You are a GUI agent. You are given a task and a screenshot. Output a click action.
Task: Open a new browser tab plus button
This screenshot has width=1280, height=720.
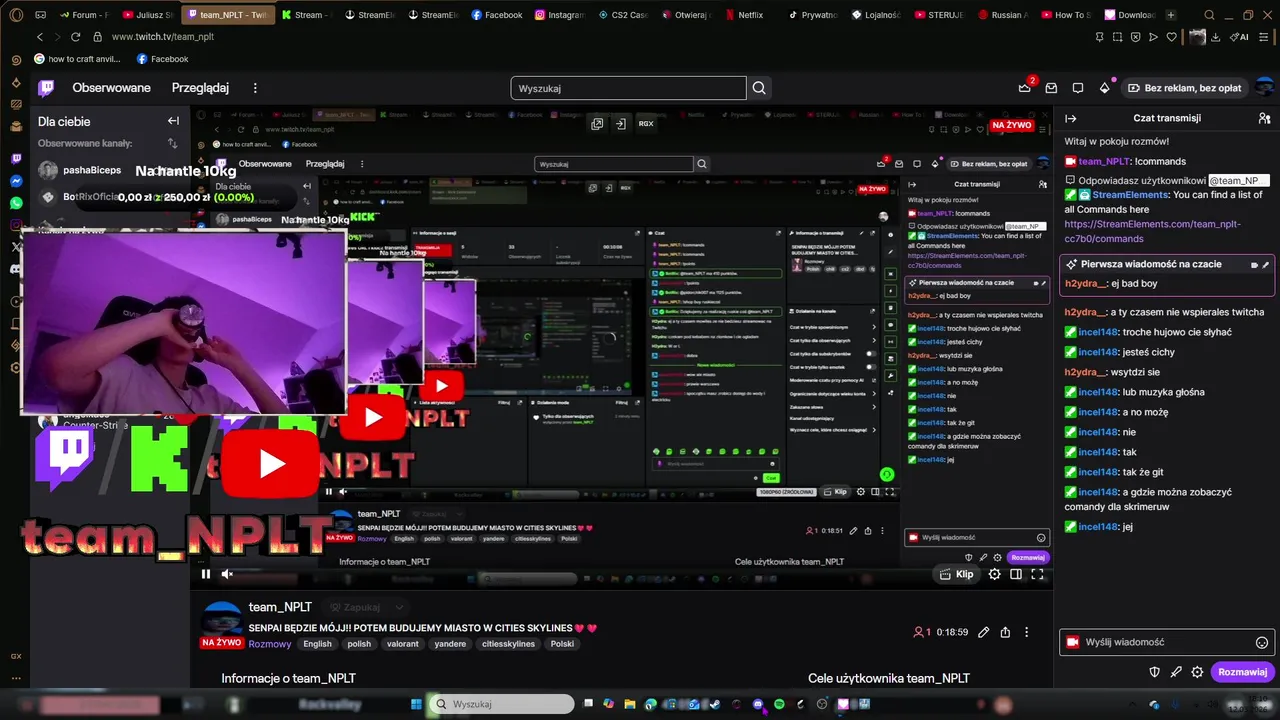point(1171,15)
